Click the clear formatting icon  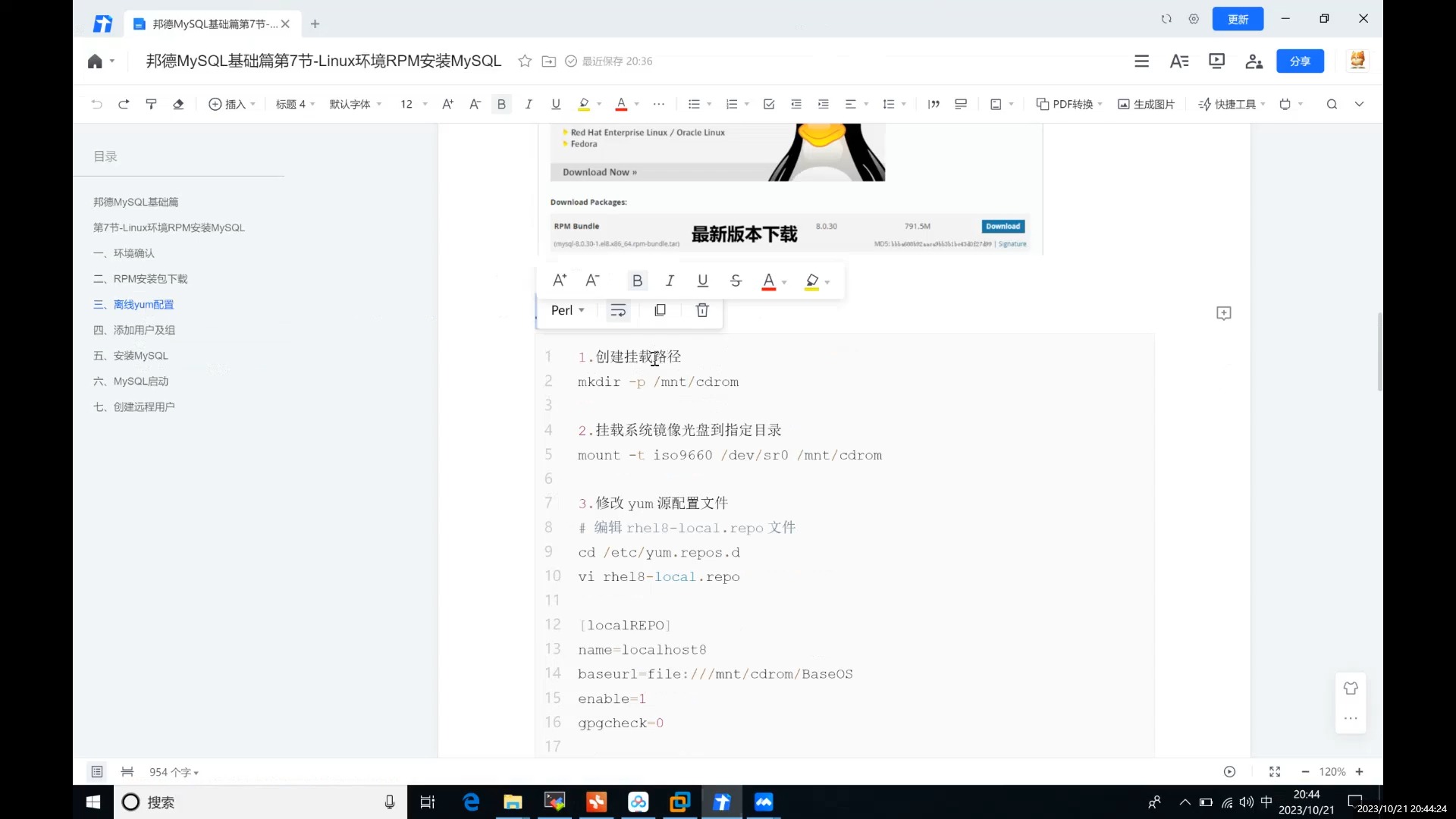tap(179, 104)
